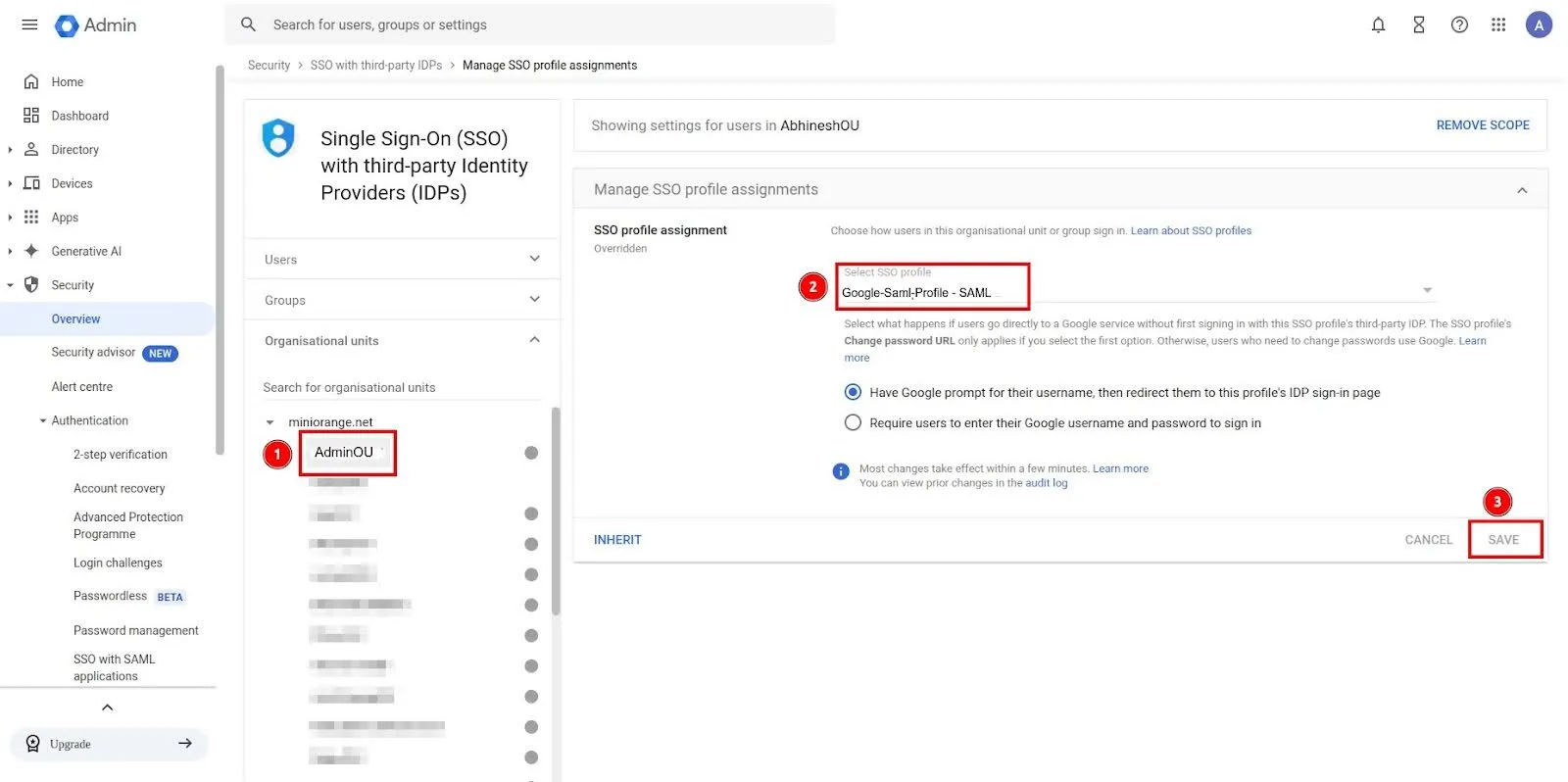Screen dimensions: 1568x782
Task: Open the notifications bell
Action: 1378,25
